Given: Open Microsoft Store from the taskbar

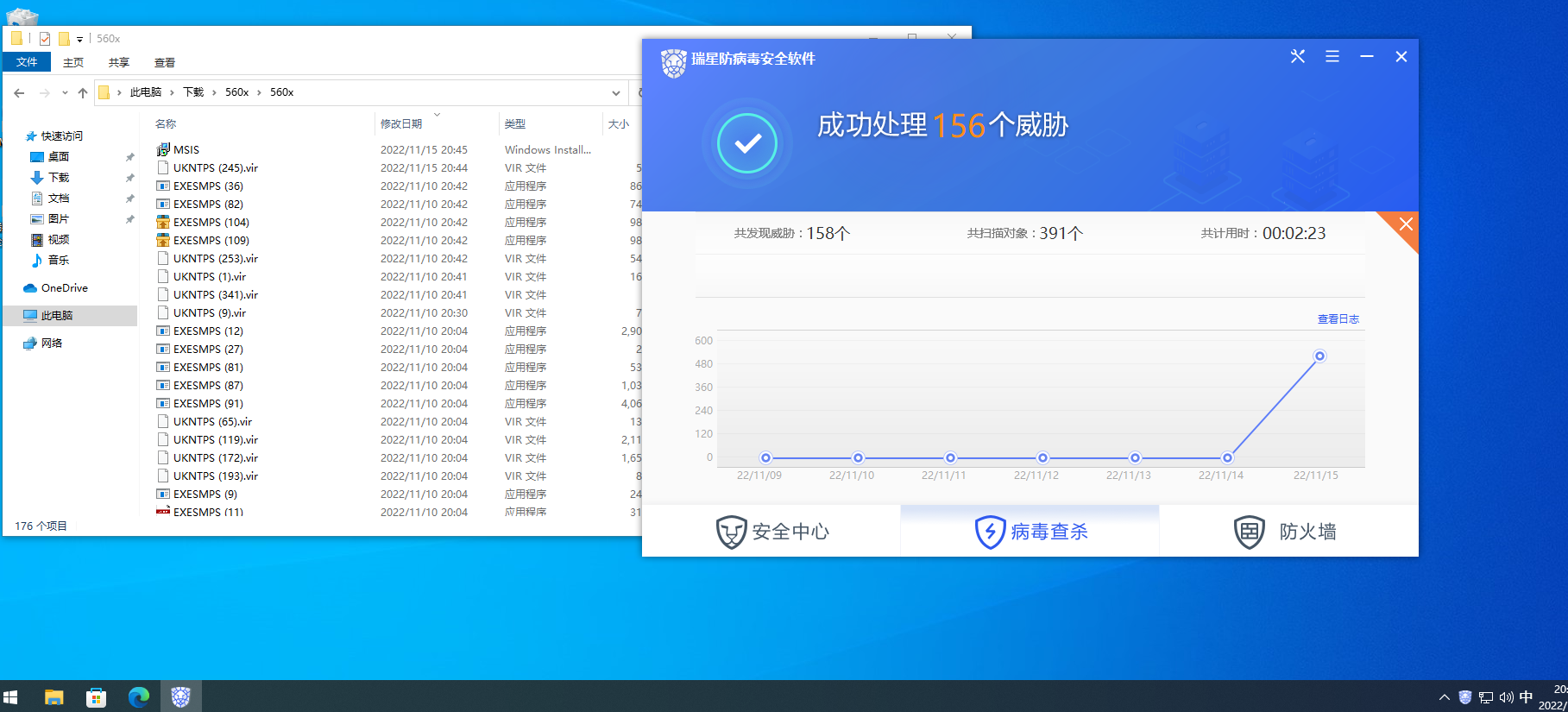Looking at the screenshot, I should (97, 696).
